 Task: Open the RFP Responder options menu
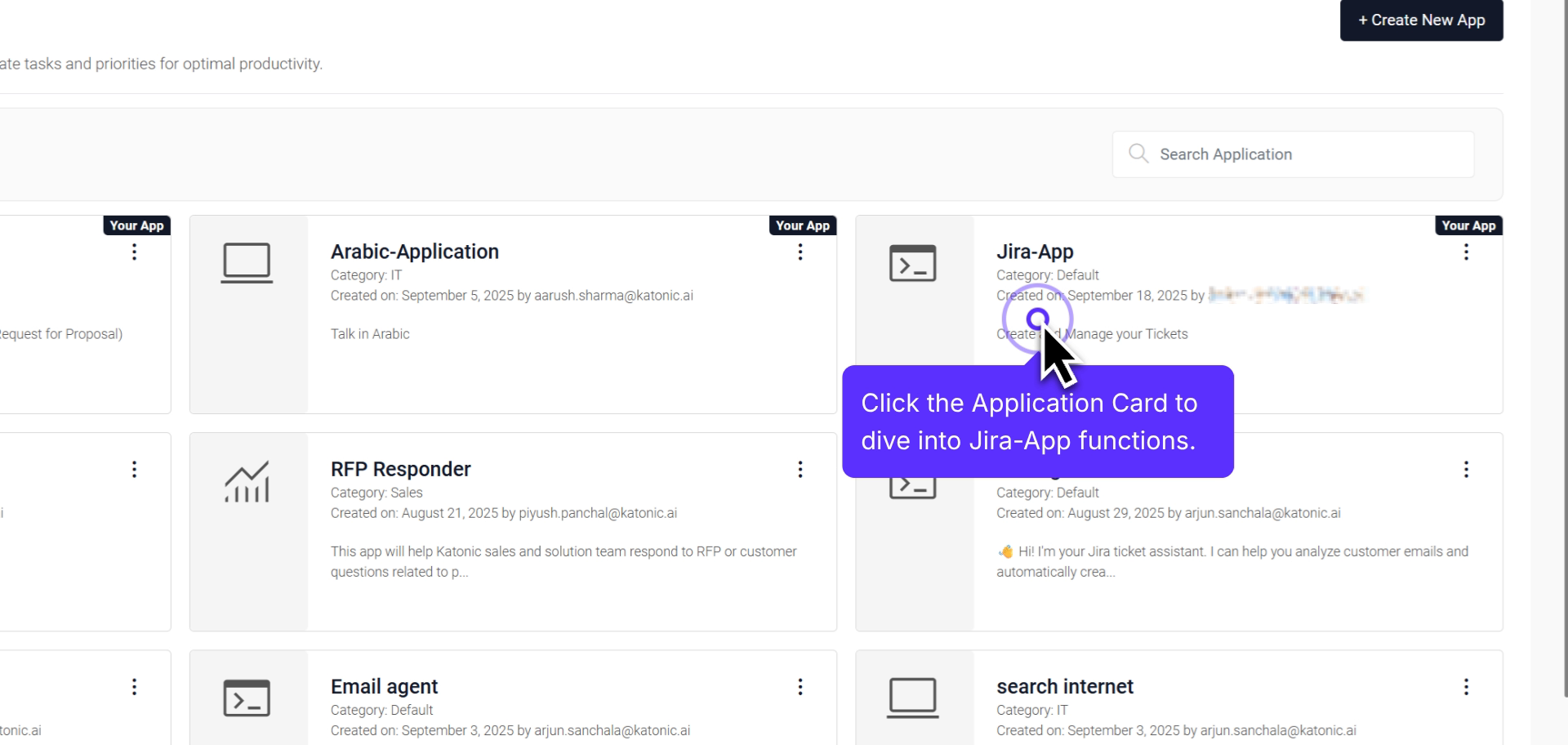(800, 470)
